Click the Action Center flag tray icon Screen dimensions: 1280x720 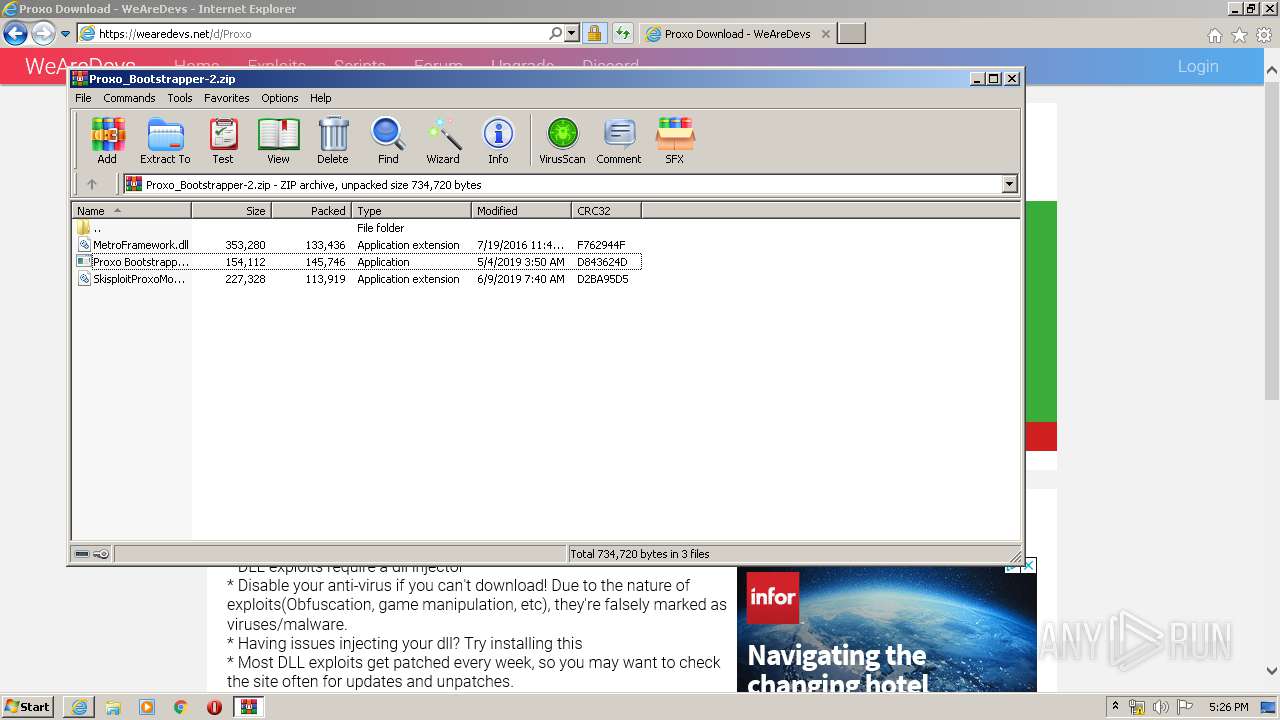(x=1185, y=707)
